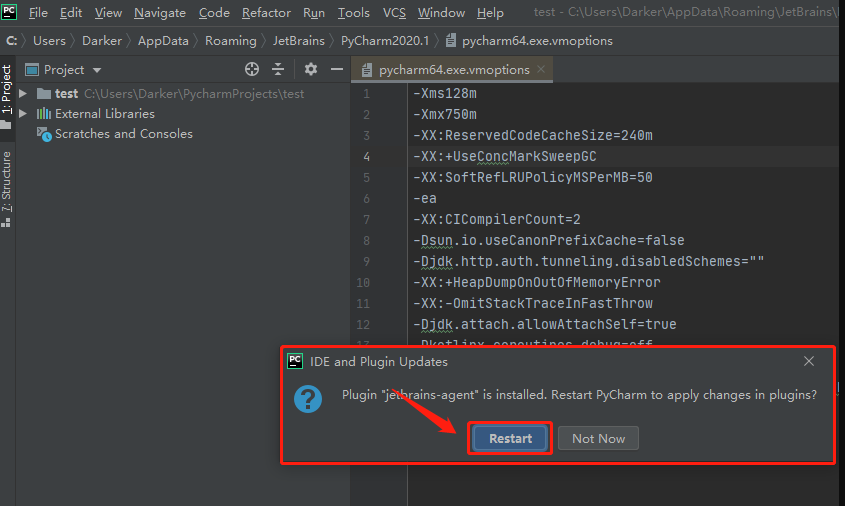Open the Edit menu
This screenshot has width=845, height=506.
[x=71, y=12]
